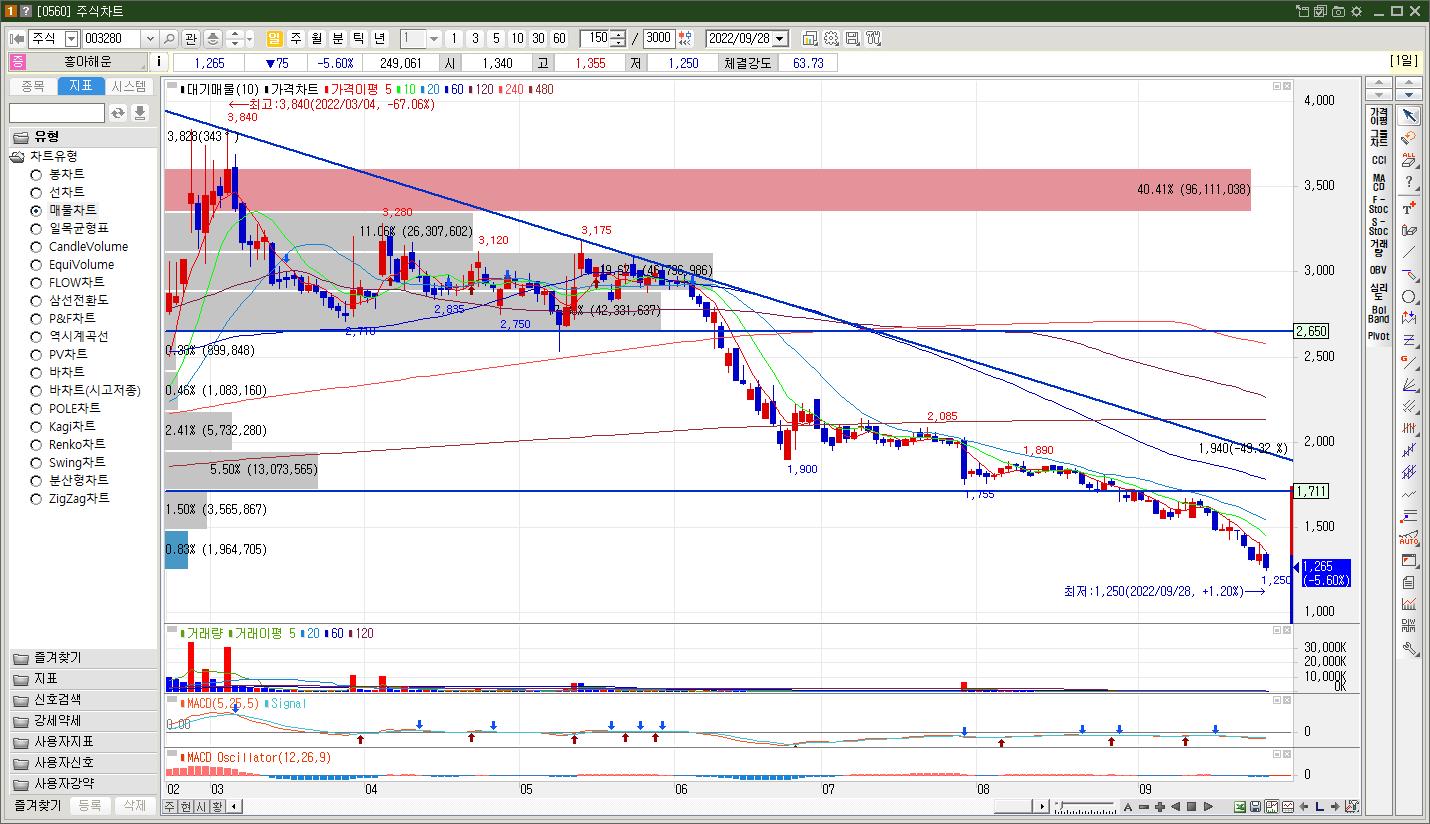Click the indicator search input box
This screenshot has width=1430, height=824.
[57, 113]
